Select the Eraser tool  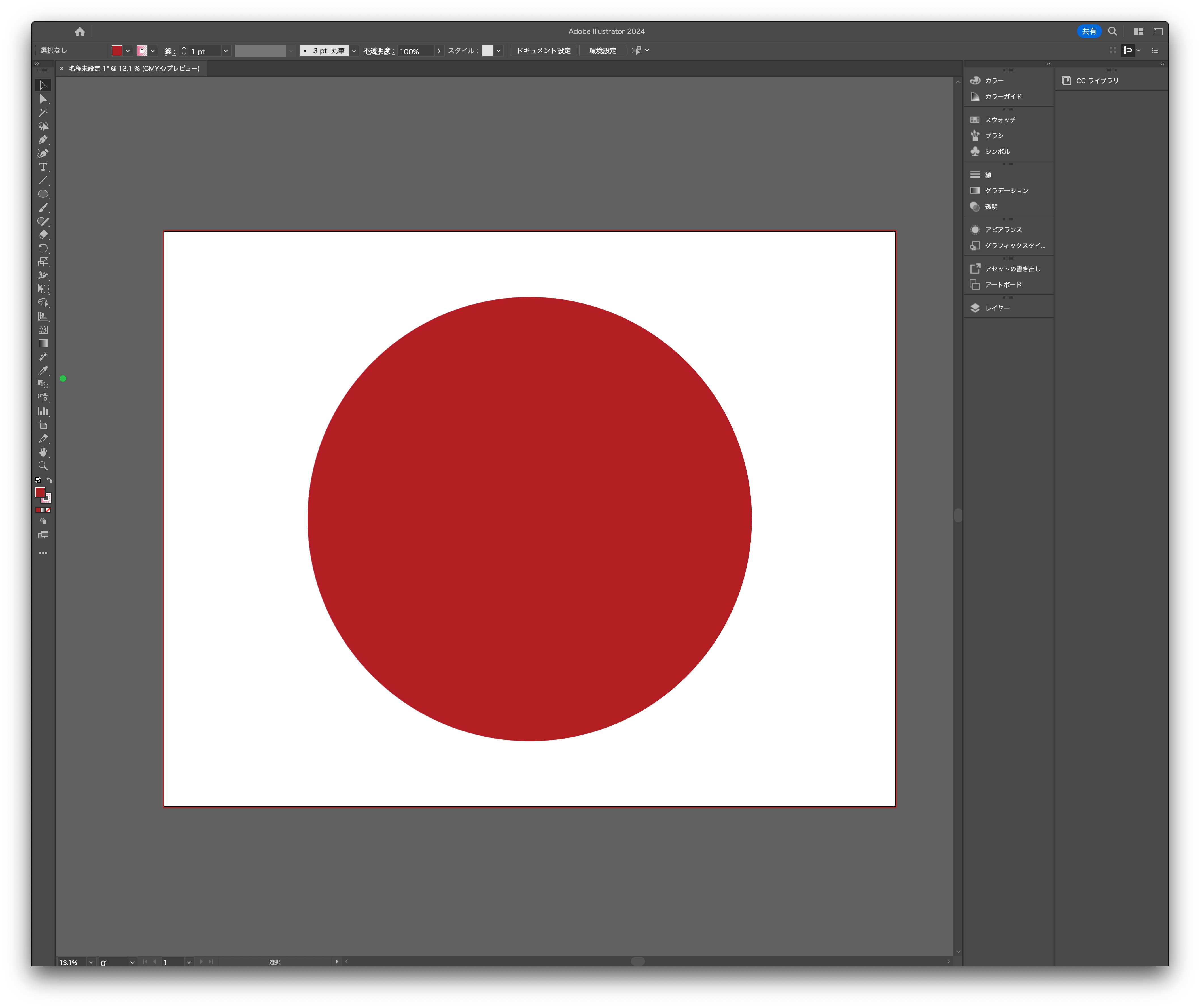point(43,235)
